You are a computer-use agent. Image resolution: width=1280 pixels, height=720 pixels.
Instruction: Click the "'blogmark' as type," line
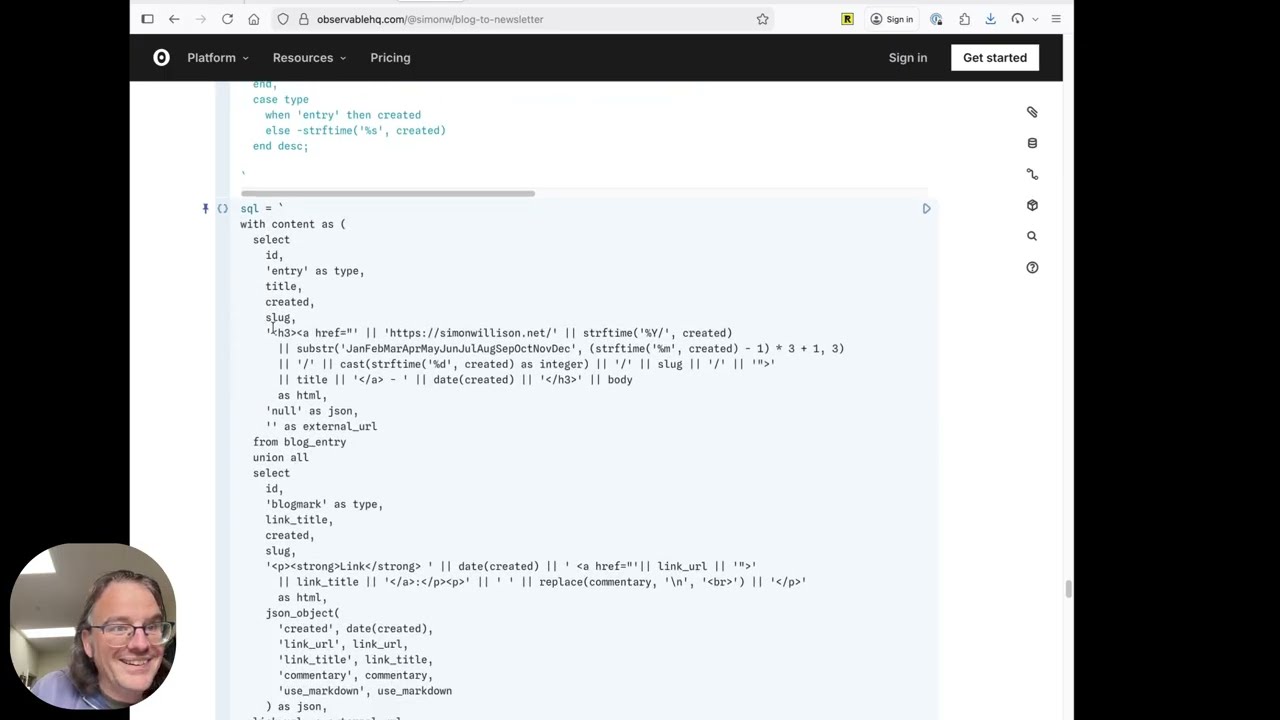[324, 504]
